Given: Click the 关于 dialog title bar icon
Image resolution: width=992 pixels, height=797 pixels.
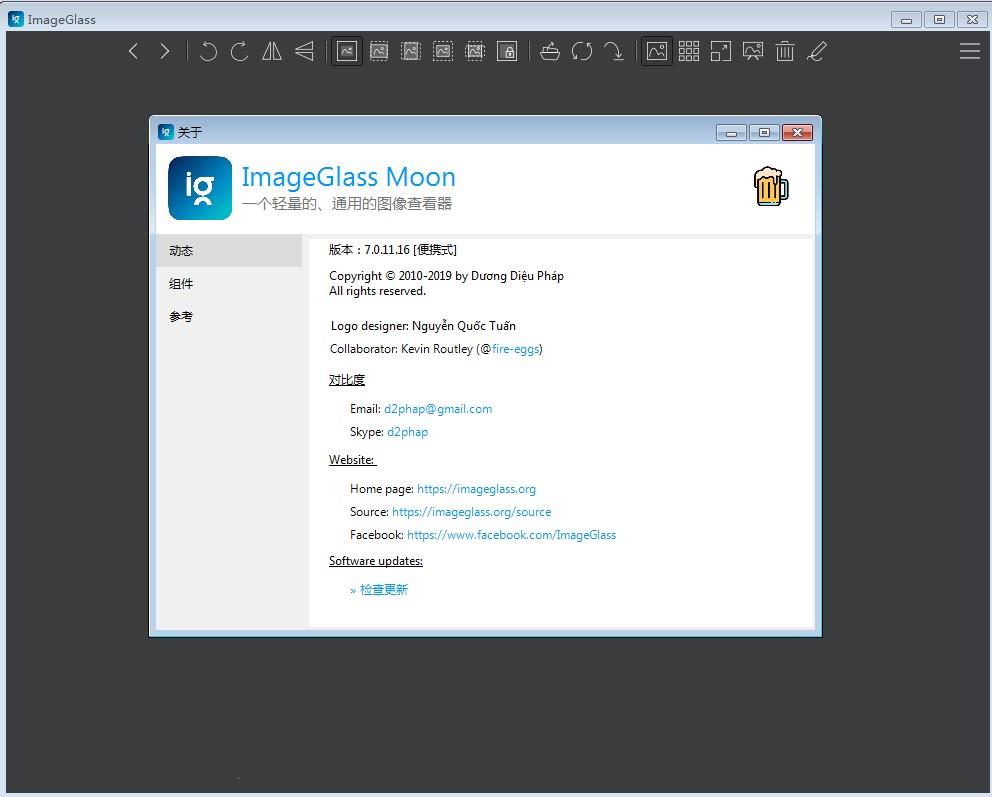Looking at the screenshot, I should [166, 132].
